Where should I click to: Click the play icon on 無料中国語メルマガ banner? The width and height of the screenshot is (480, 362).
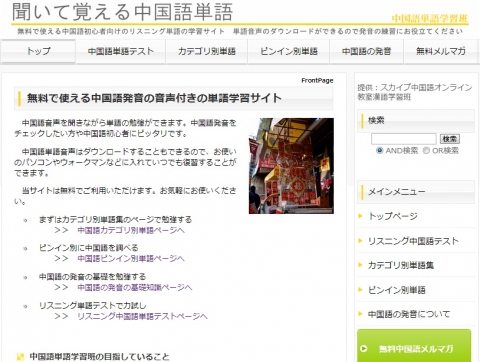tap(364, 349)
